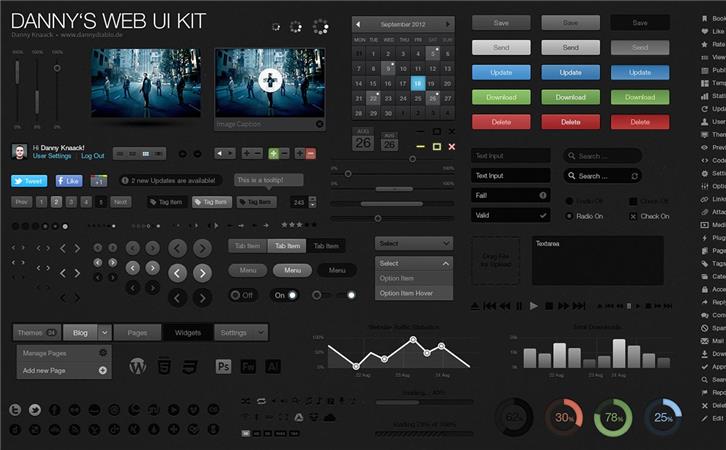Screen dimensions: 726x450
Task: Switch to the Widgets tab
Action: click(187, 332)
